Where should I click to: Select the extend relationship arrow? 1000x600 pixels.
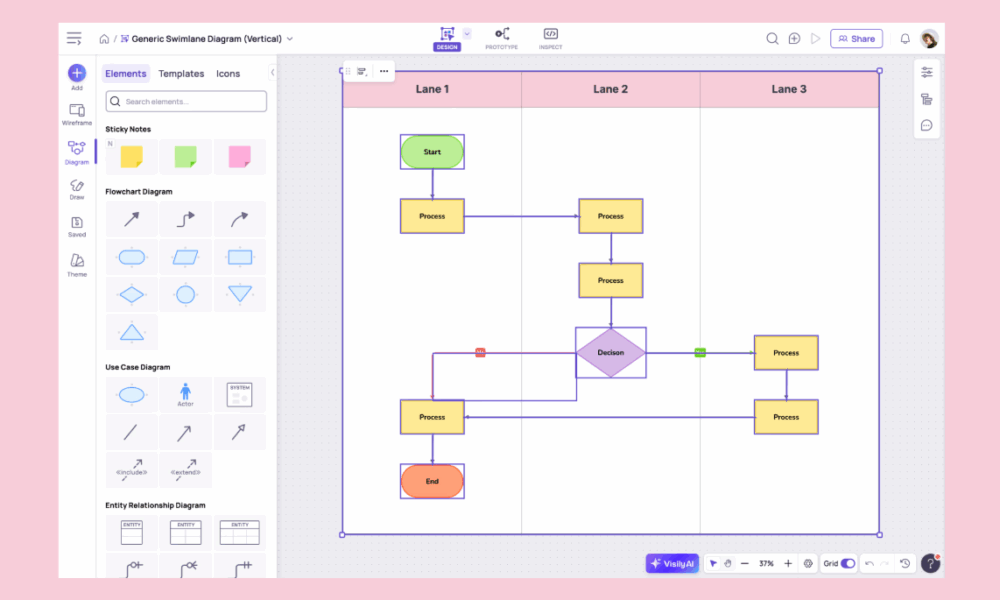tap(186, 470)
